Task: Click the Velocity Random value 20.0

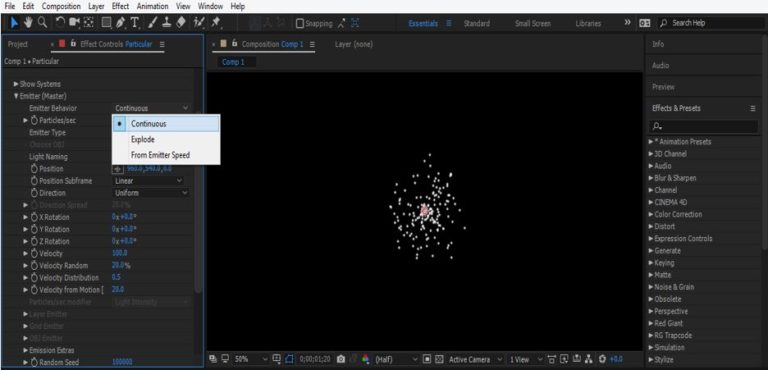Action: 118,266
